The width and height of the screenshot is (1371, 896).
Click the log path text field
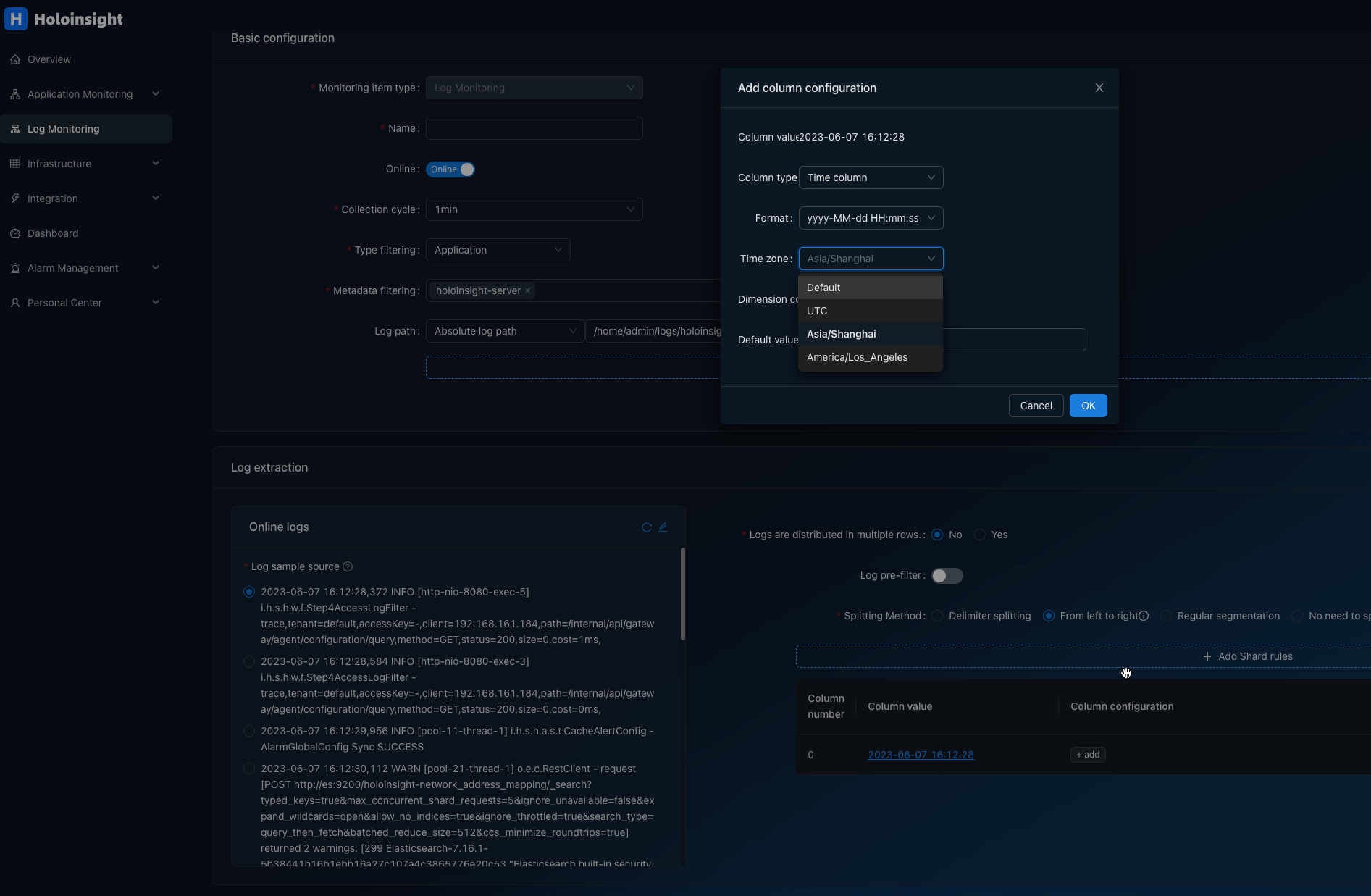[653, 331]
